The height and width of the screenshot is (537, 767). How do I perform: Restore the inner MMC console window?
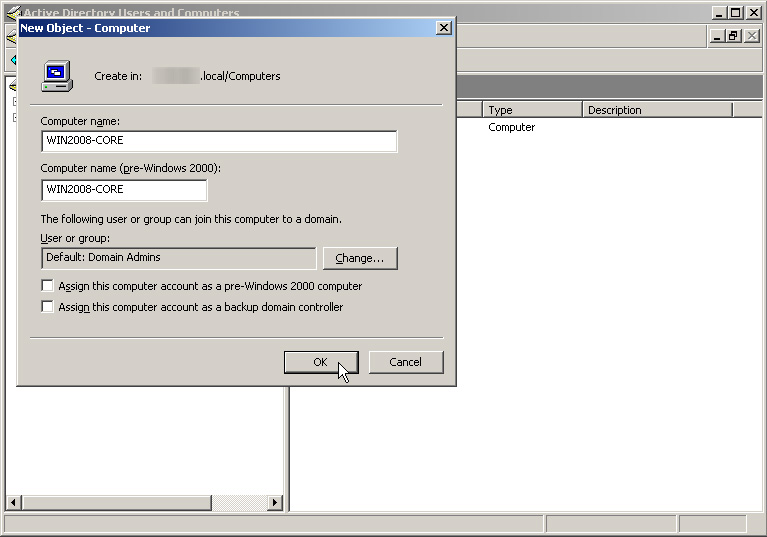click(x=733, y=36)
